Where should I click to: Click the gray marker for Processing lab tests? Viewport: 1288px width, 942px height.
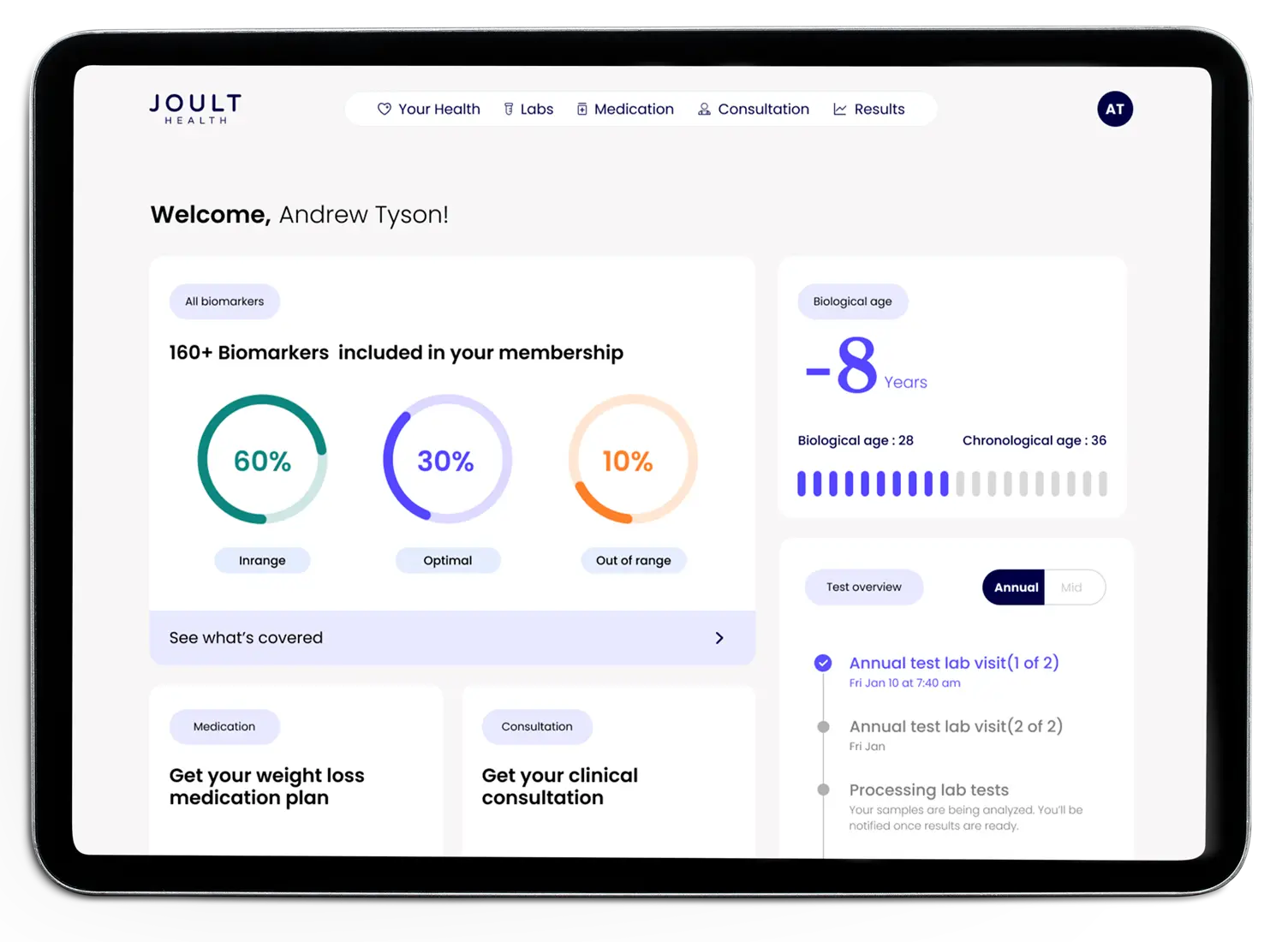(x=823, y=790)
